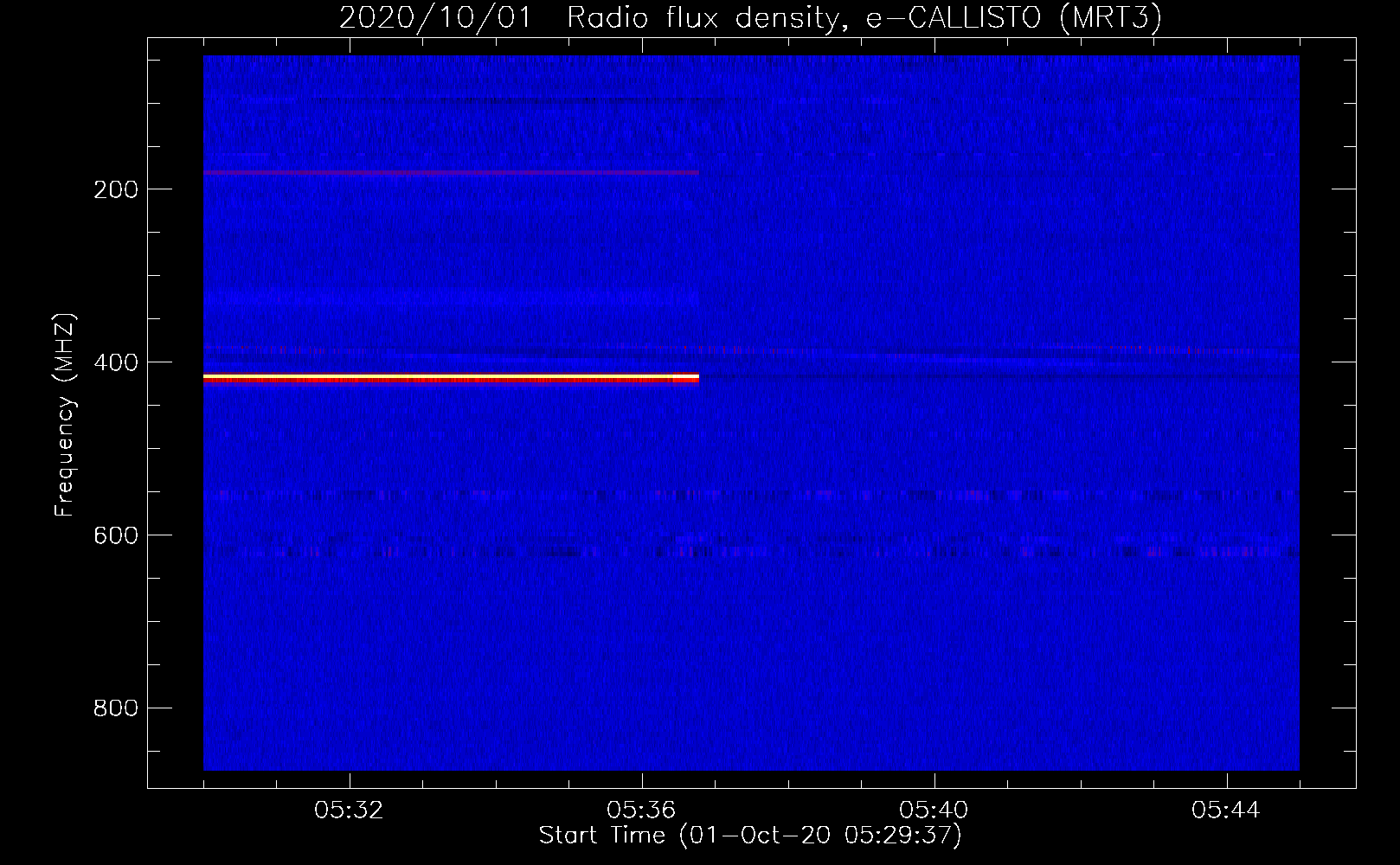The width and height of the screenshot is (1400, 865).
Task: Click the 200 frequency tick label
Action: 115,190
